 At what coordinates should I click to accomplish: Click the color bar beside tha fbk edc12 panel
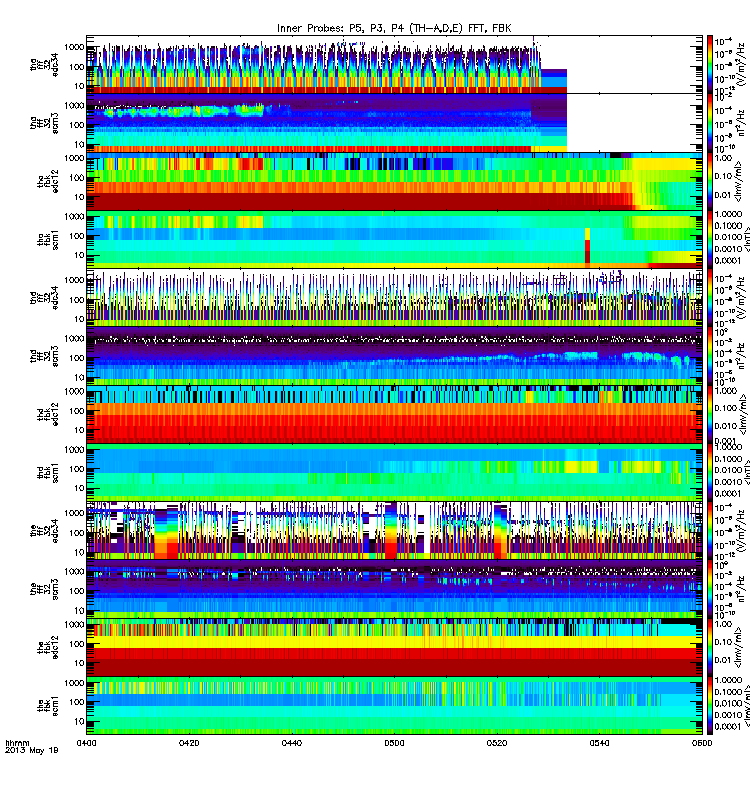point(710,181)
